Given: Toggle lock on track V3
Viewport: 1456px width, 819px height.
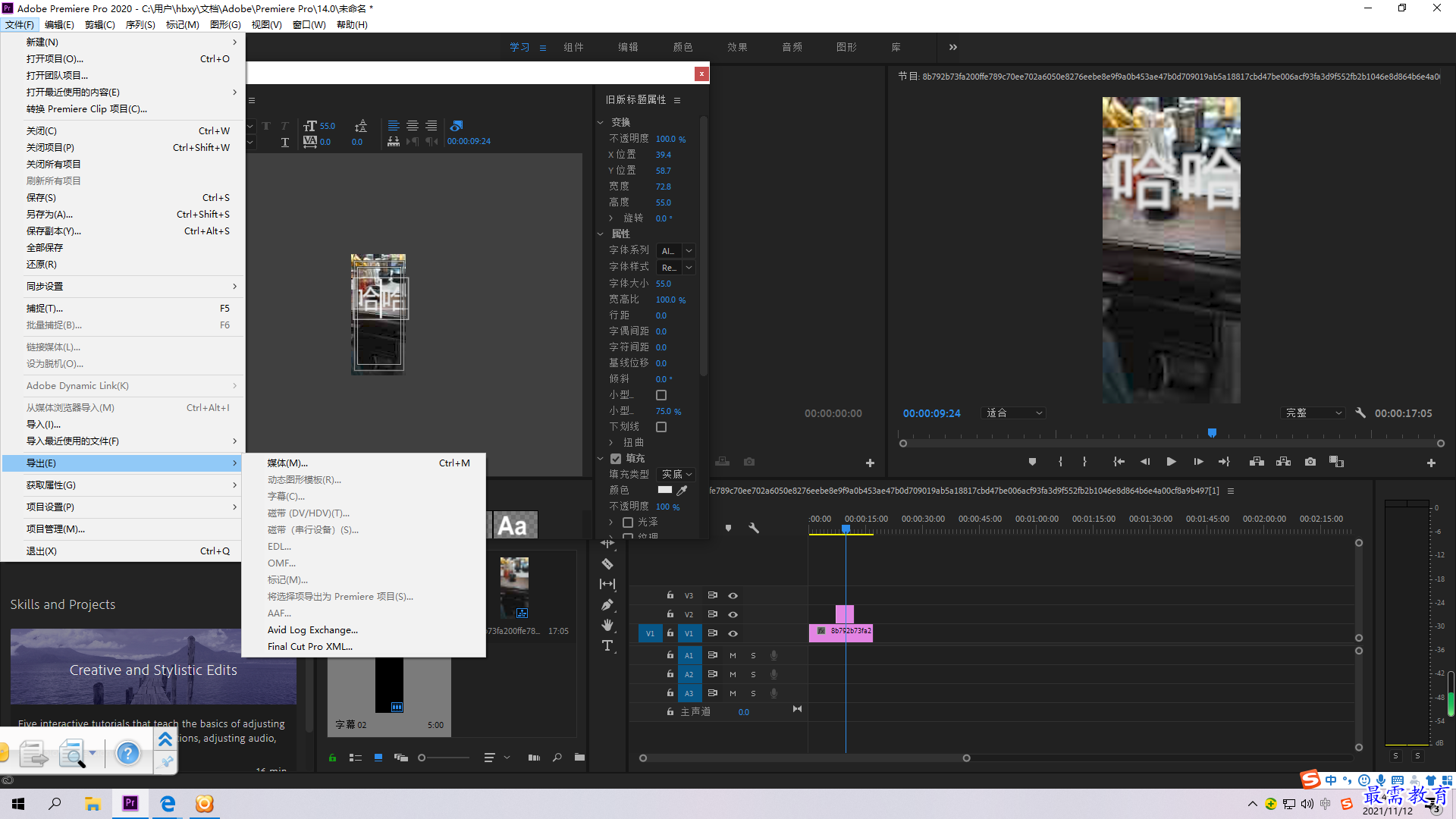Looking at the screenshot, I should 670,595.
